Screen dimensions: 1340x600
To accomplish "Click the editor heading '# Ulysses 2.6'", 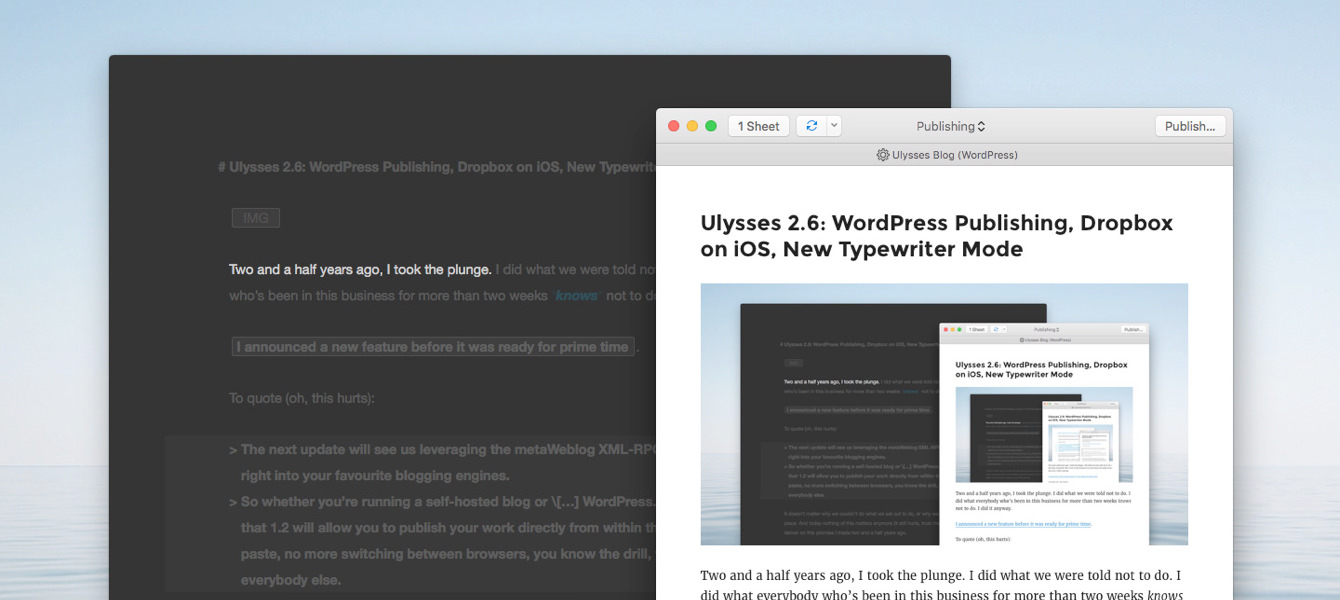I will point(437,167).
